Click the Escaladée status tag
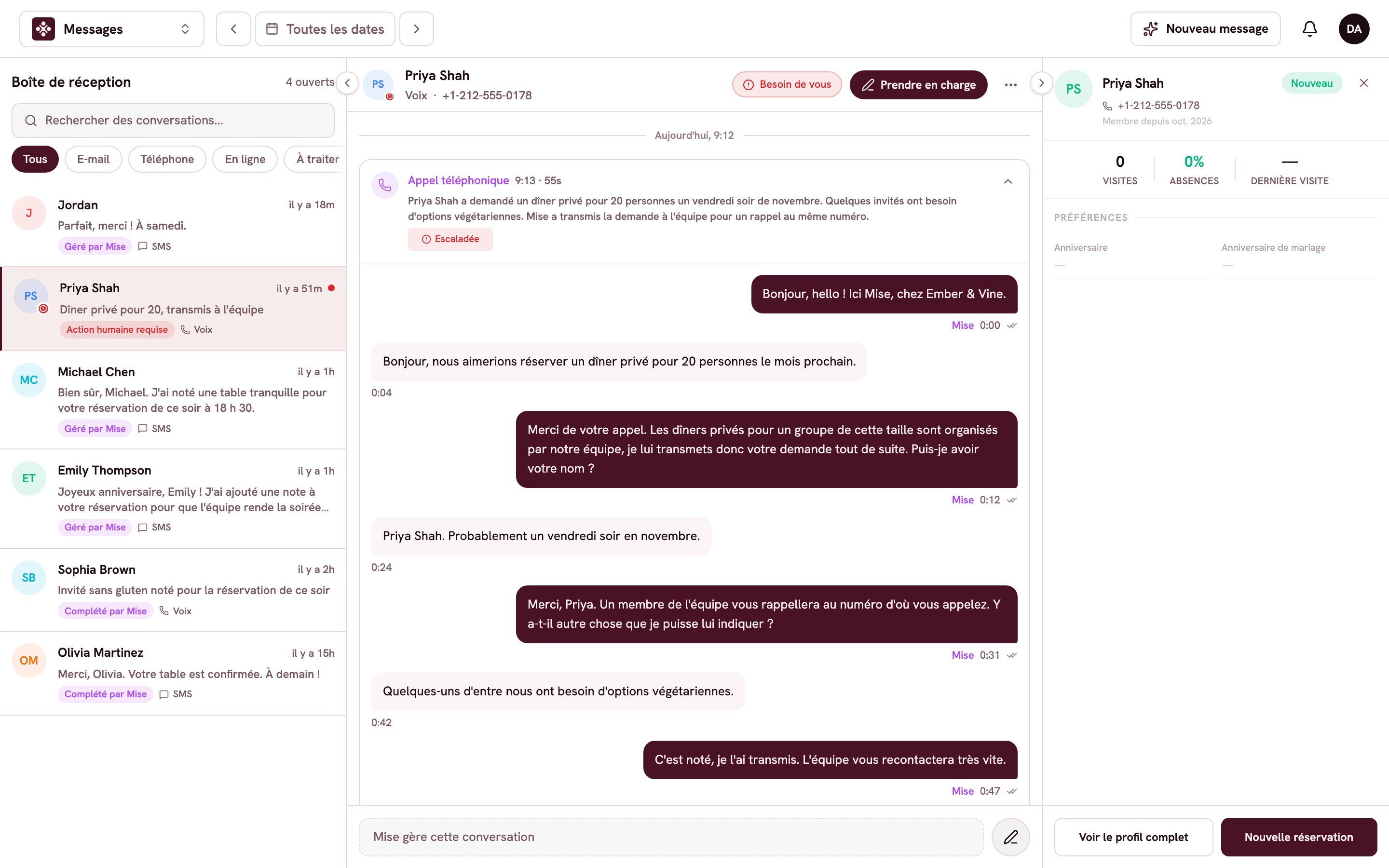The width and height of the screenshot is (1389, 868). coord(450,239)
